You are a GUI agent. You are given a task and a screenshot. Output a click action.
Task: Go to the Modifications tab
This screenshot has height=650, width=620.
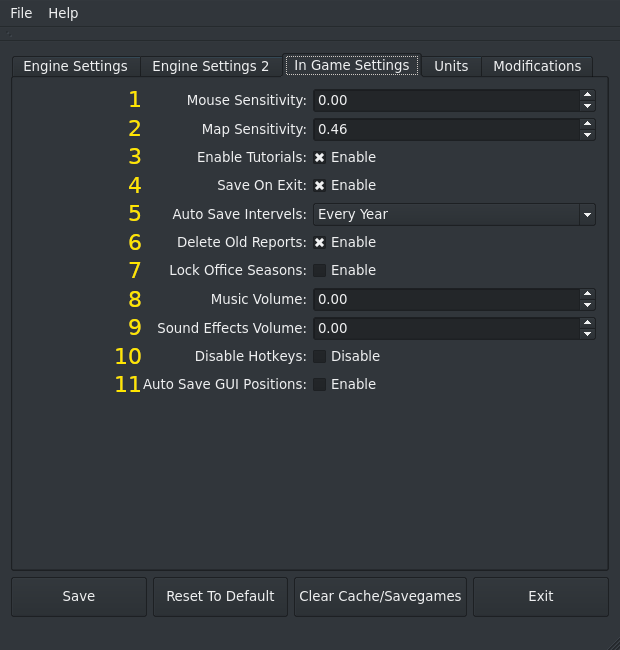tap(537, 66)
